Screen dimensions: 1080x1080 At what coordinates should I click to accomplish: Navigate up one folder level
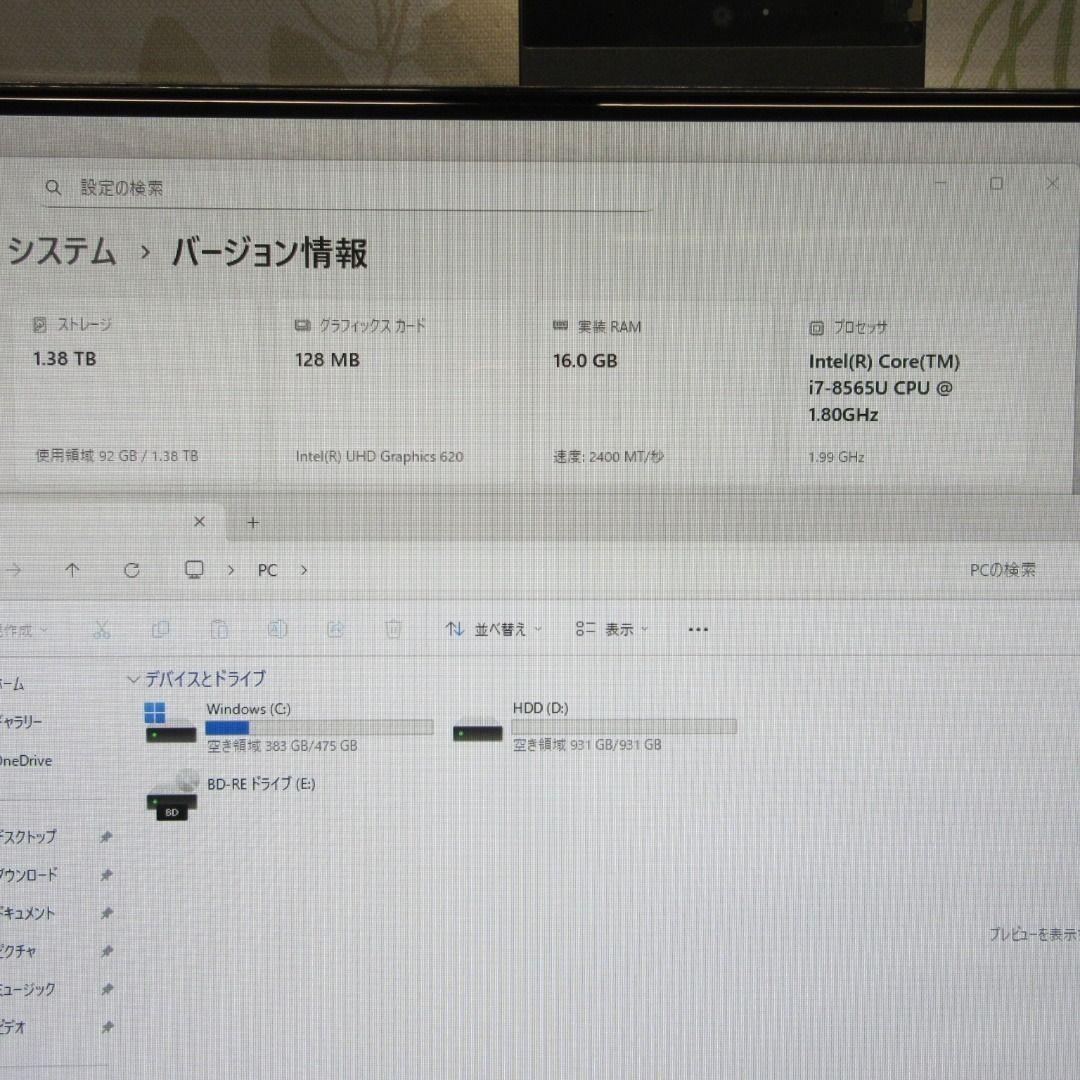point(72,570)
